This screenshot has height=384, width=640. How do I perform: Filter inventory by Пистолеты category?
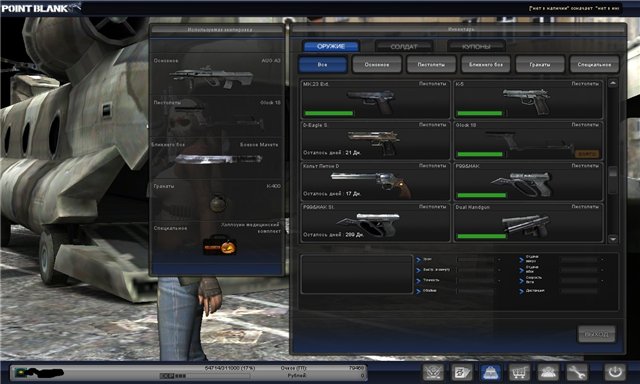coord(431,64)
